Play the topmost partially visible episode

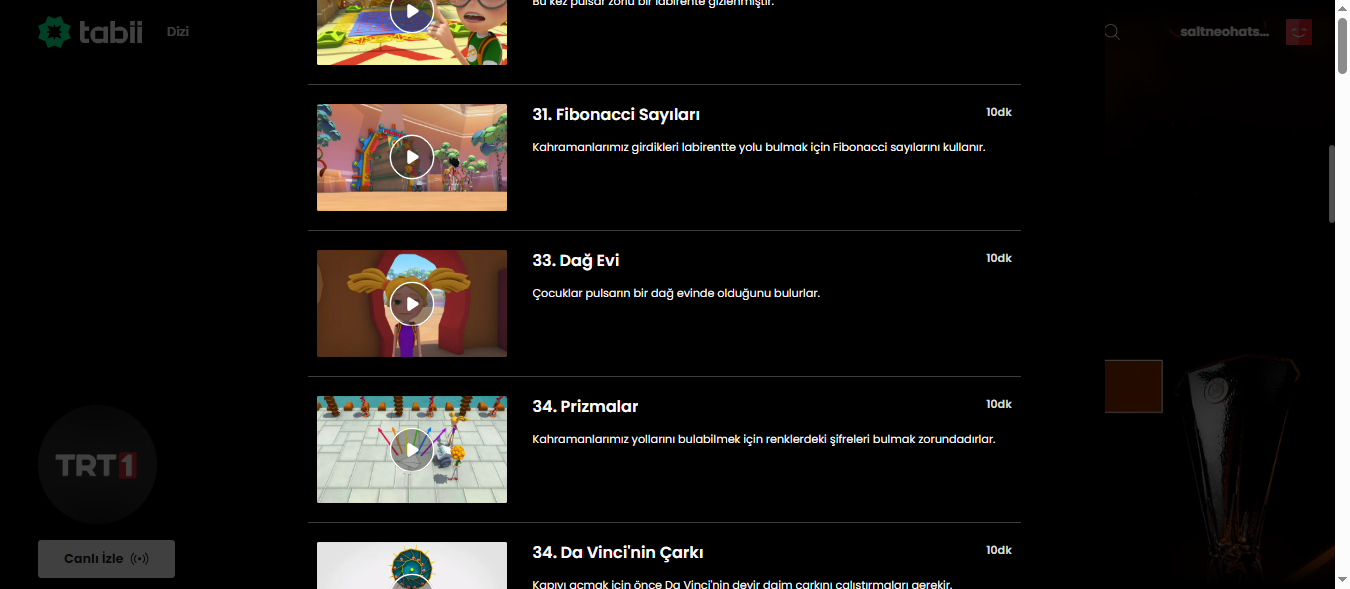point(412,14)
